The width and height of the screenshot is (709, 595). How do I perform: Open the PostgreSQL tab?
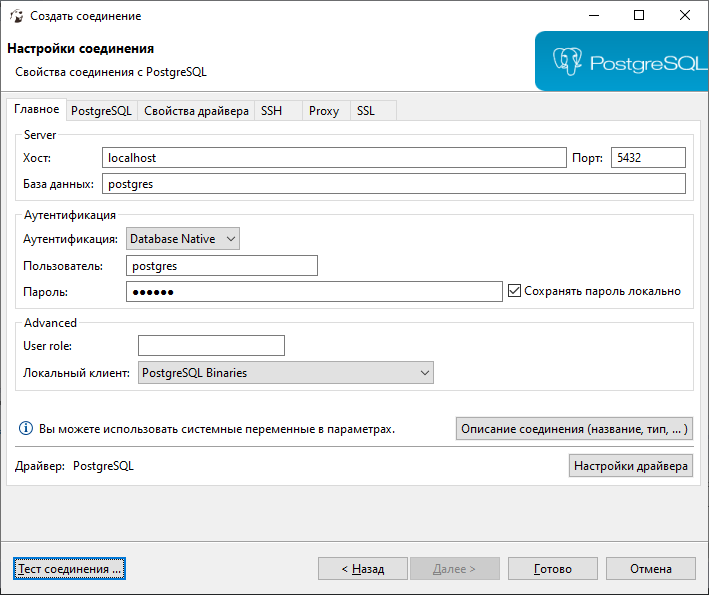[x=101, y=111]
